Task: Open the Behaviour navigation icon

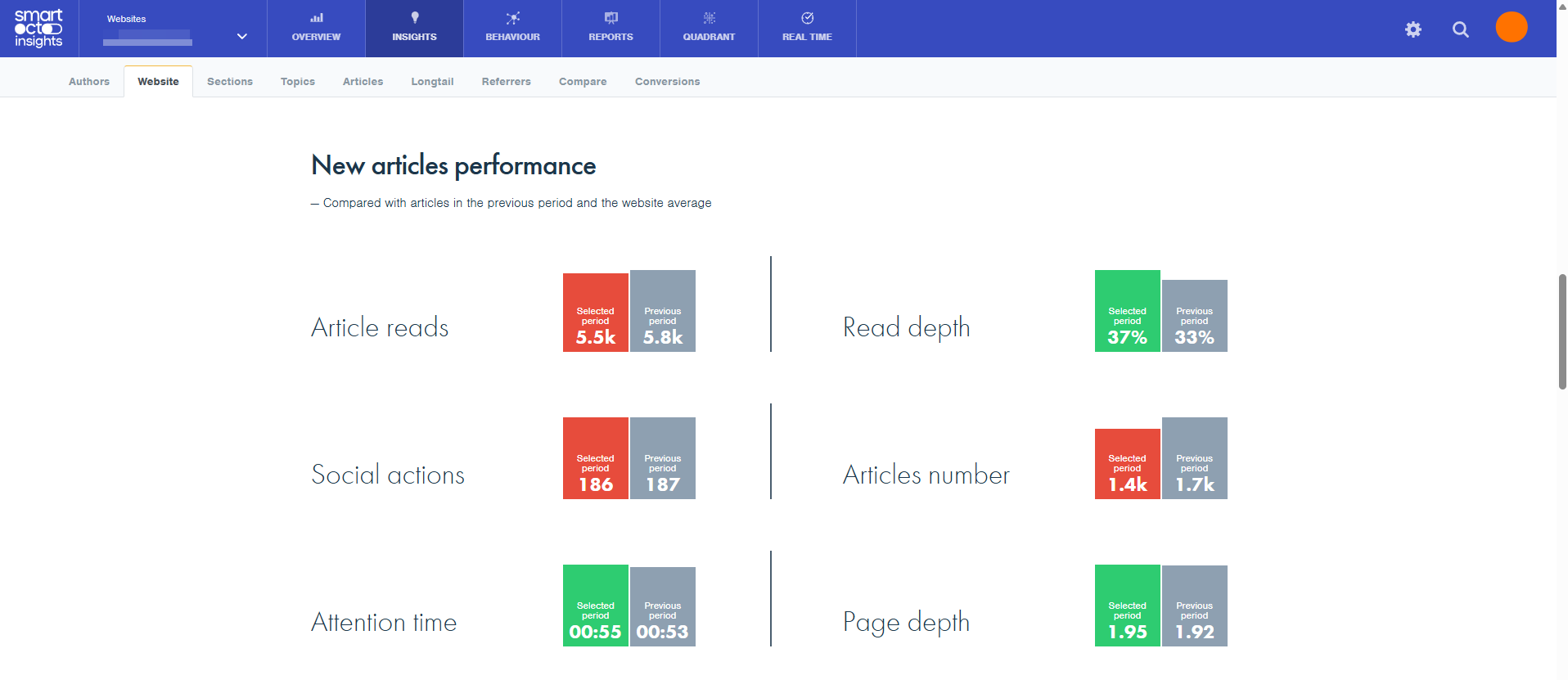Action: pyautogui.click(x=512, y=18)
